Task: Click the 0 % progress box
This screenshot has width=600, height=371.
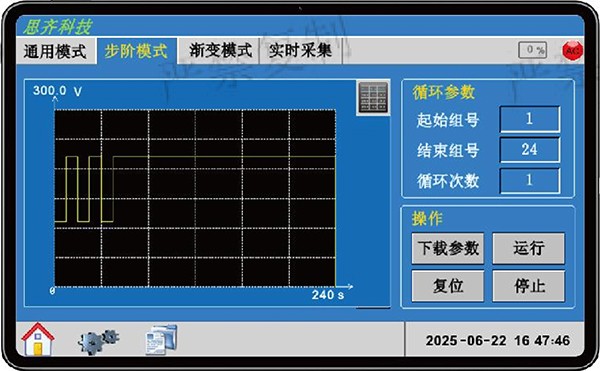Action: coord(533,50)
